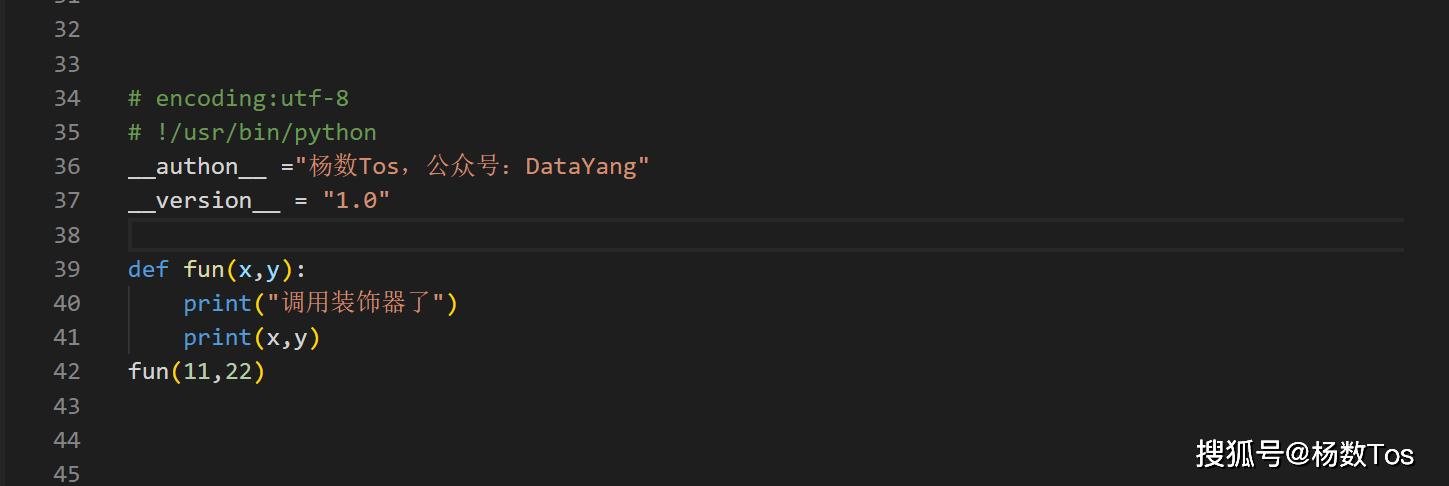Click the def keyword on line 39

point(148,269)
